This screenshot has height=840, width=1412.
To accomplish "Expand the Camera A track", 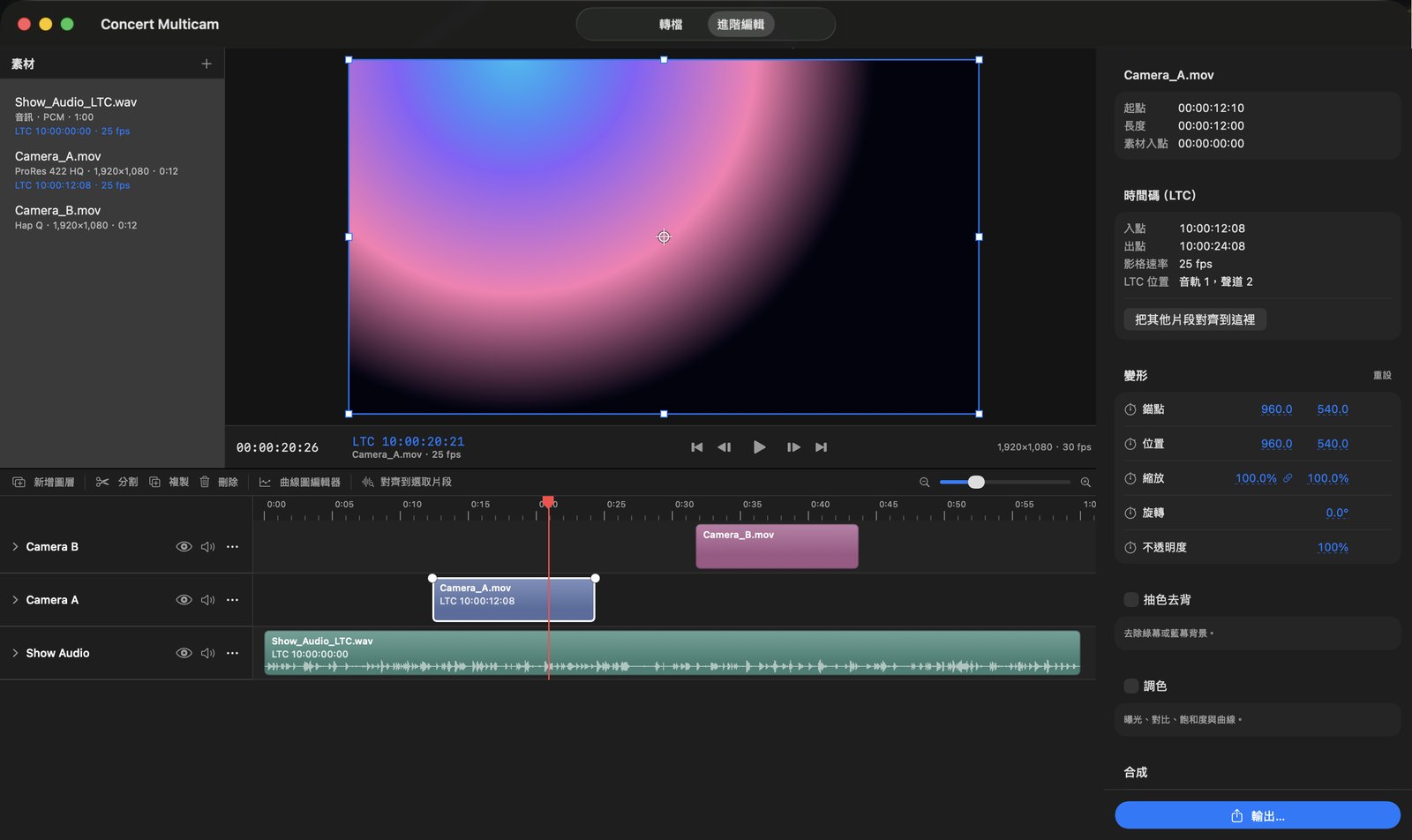I will pyautogui.click(x=15, y=600).
